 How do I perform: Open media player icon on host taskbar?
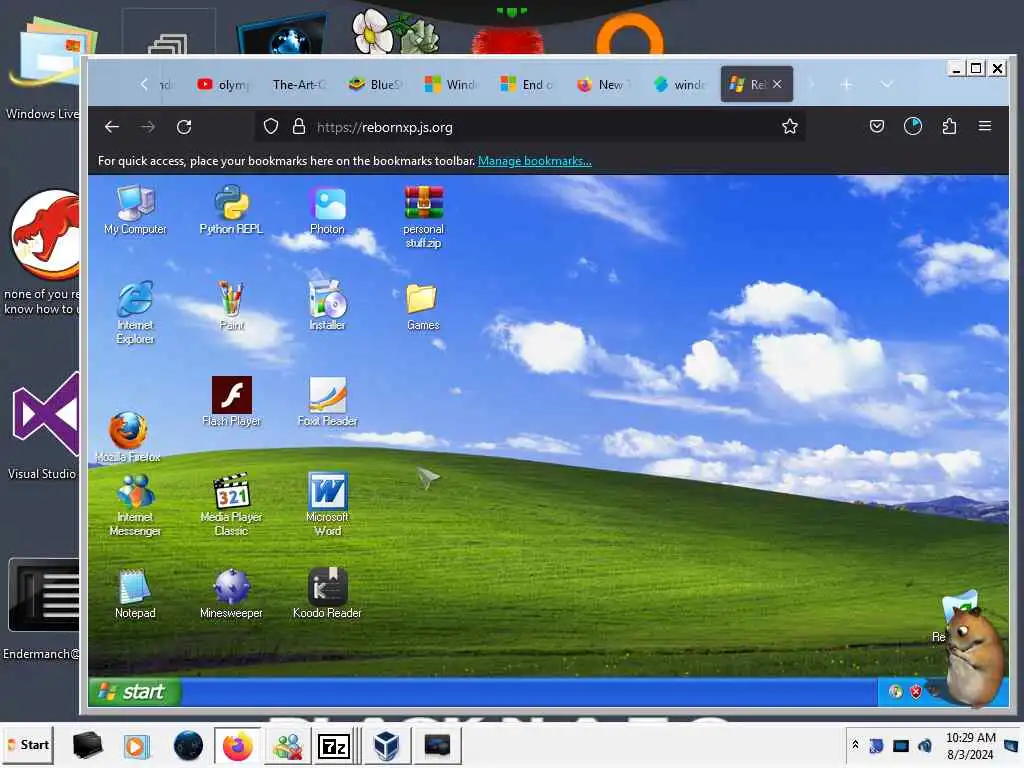136,746
